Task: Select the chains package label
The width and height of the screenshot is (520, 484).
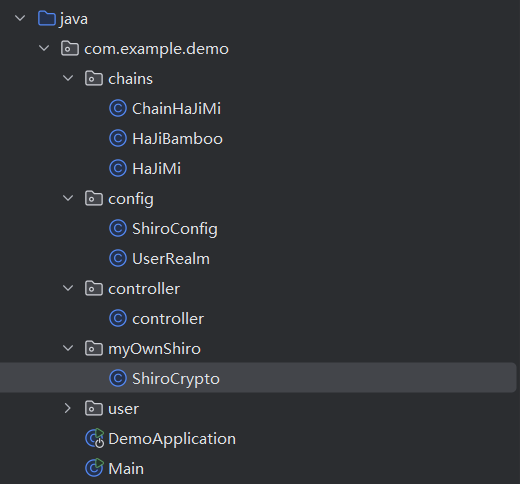Action: pyautogui.click(x=130, y=79)
